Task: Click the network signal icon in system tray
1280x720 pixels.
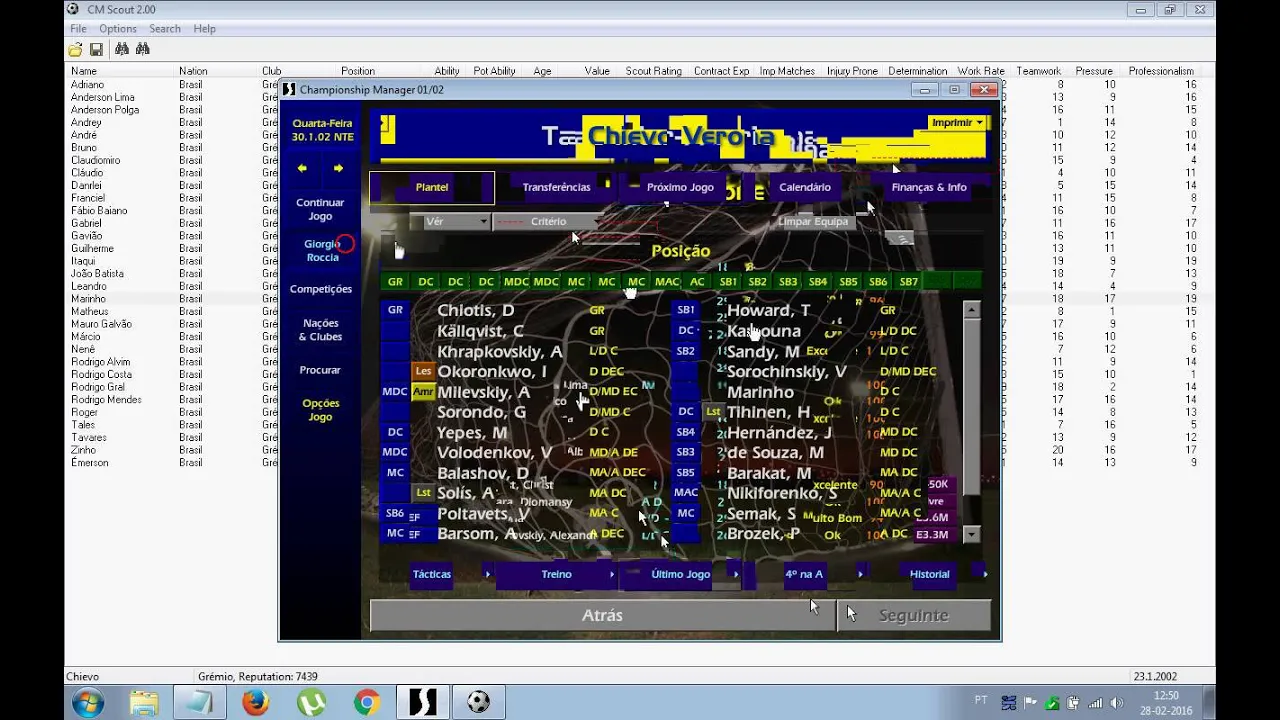Action: tap(1096, 703)
